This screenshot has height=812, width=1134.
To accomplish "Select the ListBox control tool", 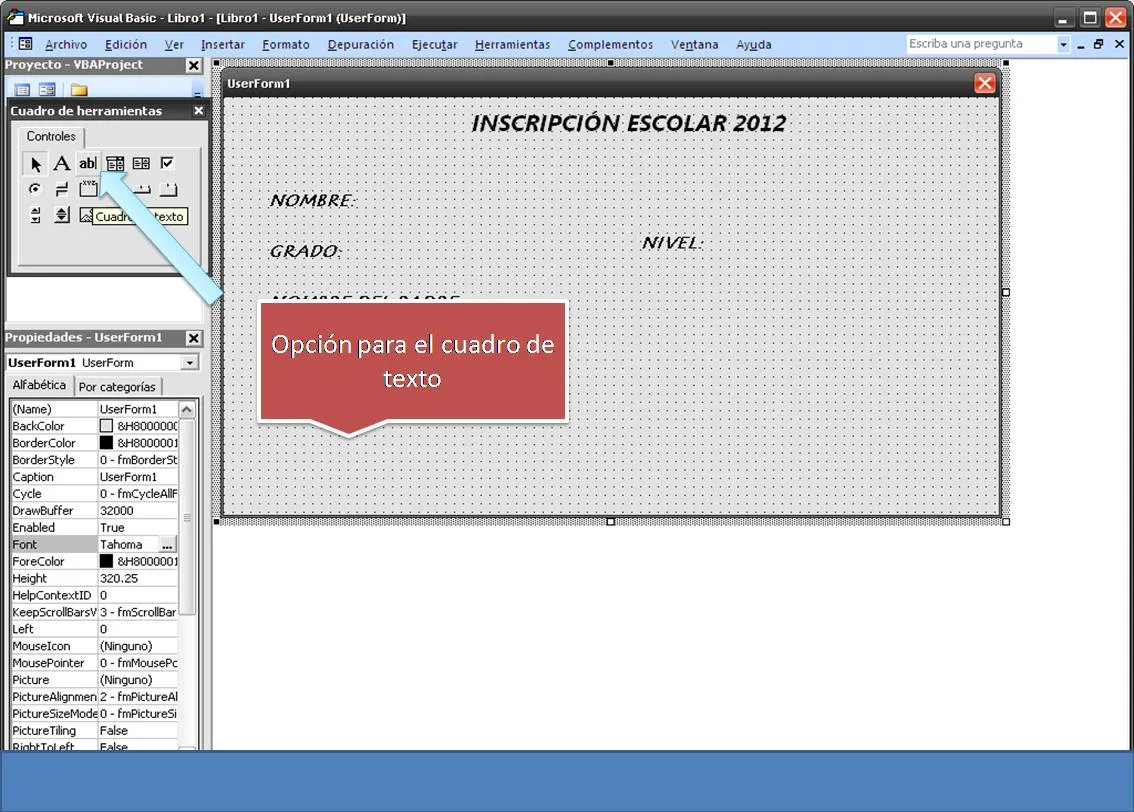I will tap(141, 163).
